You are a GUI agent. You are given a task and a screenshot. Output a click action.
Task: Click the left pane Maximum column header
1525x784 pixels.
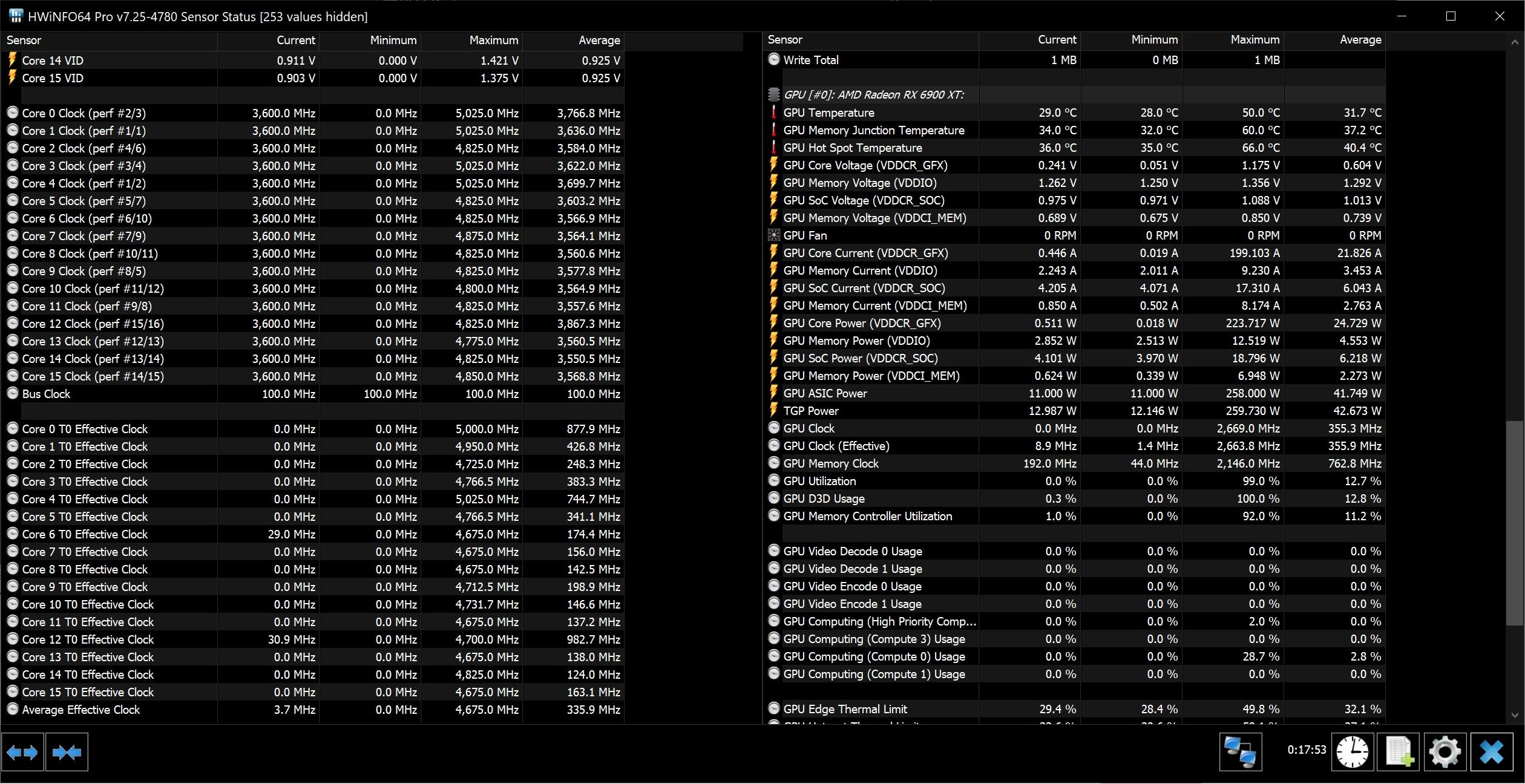pyautogui.click(x=471, y=41)
